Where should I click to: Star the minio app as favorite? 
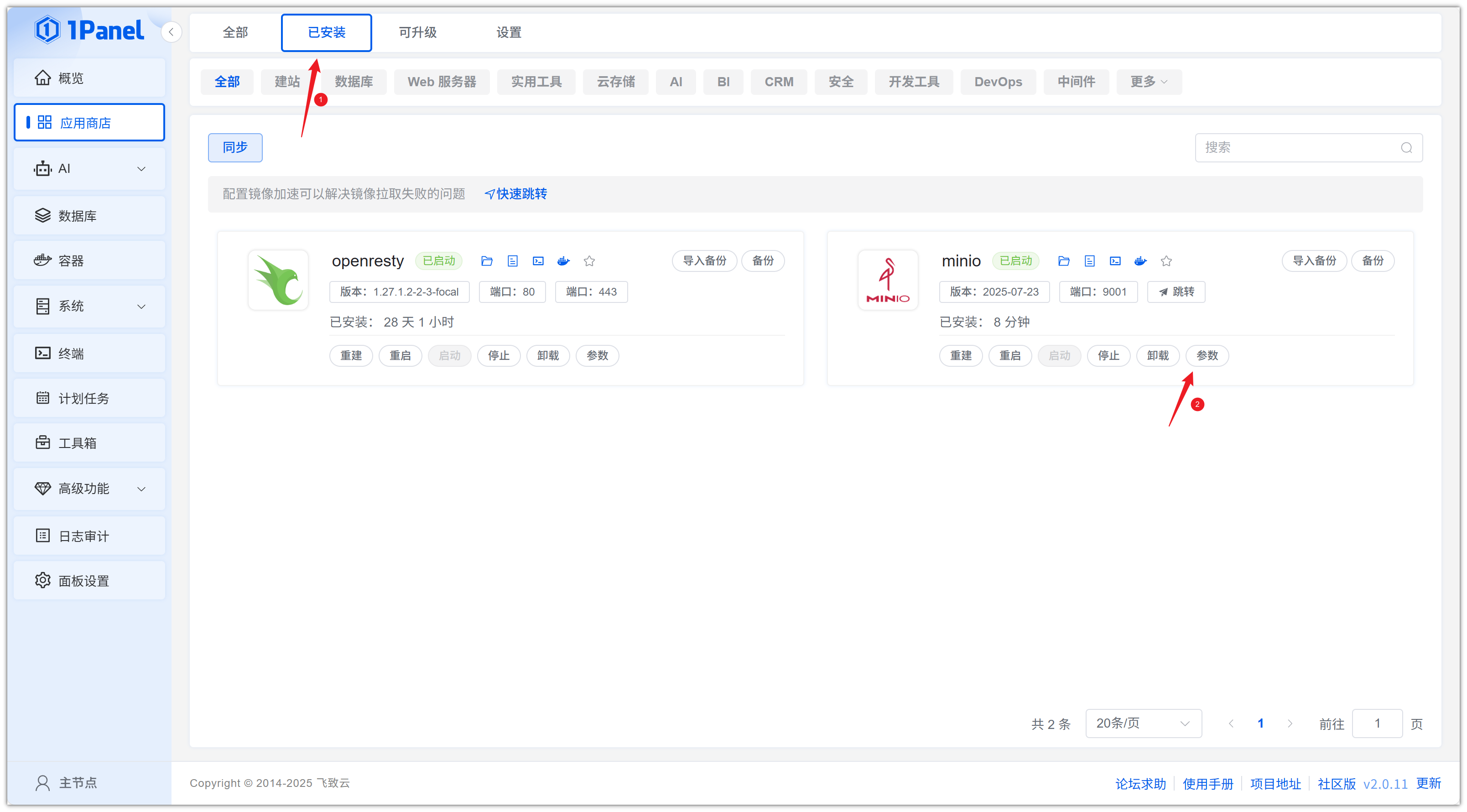click(1166, 261)
